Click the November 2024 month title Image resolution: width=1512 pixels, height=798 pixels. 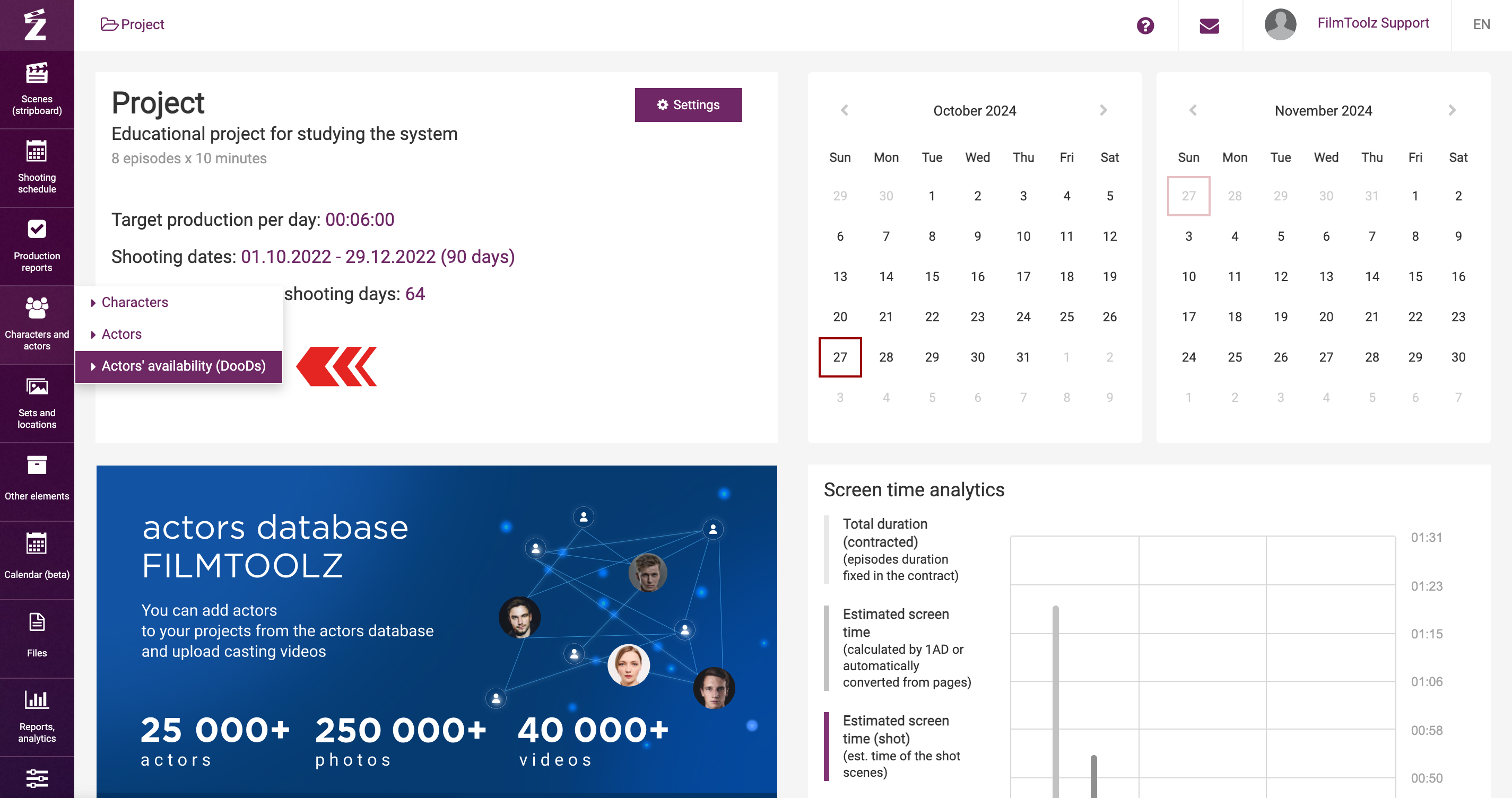coord(1323,110)
